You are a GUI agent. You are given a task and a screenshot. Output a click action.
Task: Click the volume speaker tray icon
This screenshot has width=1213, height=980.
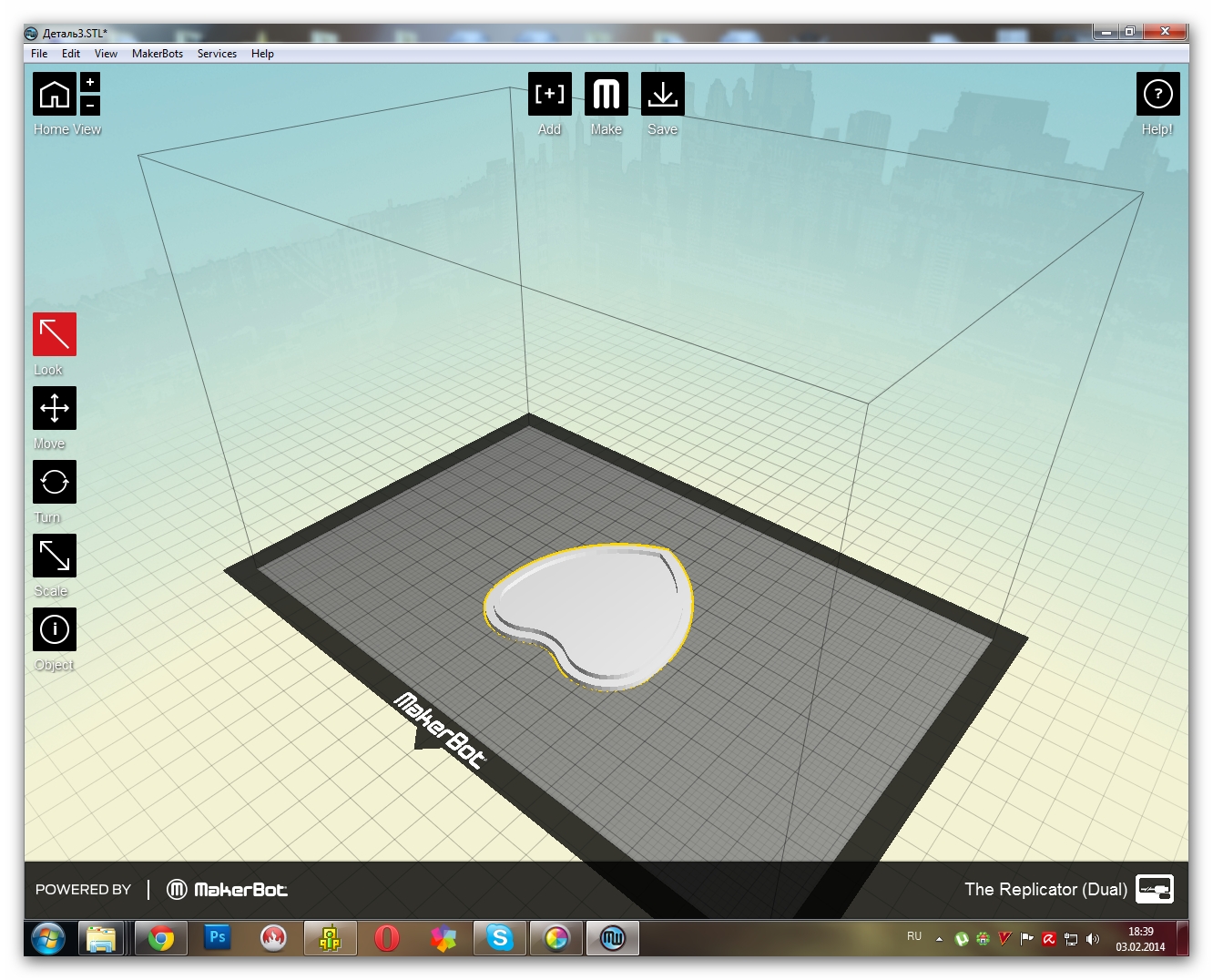click(x=1093, y=939)
